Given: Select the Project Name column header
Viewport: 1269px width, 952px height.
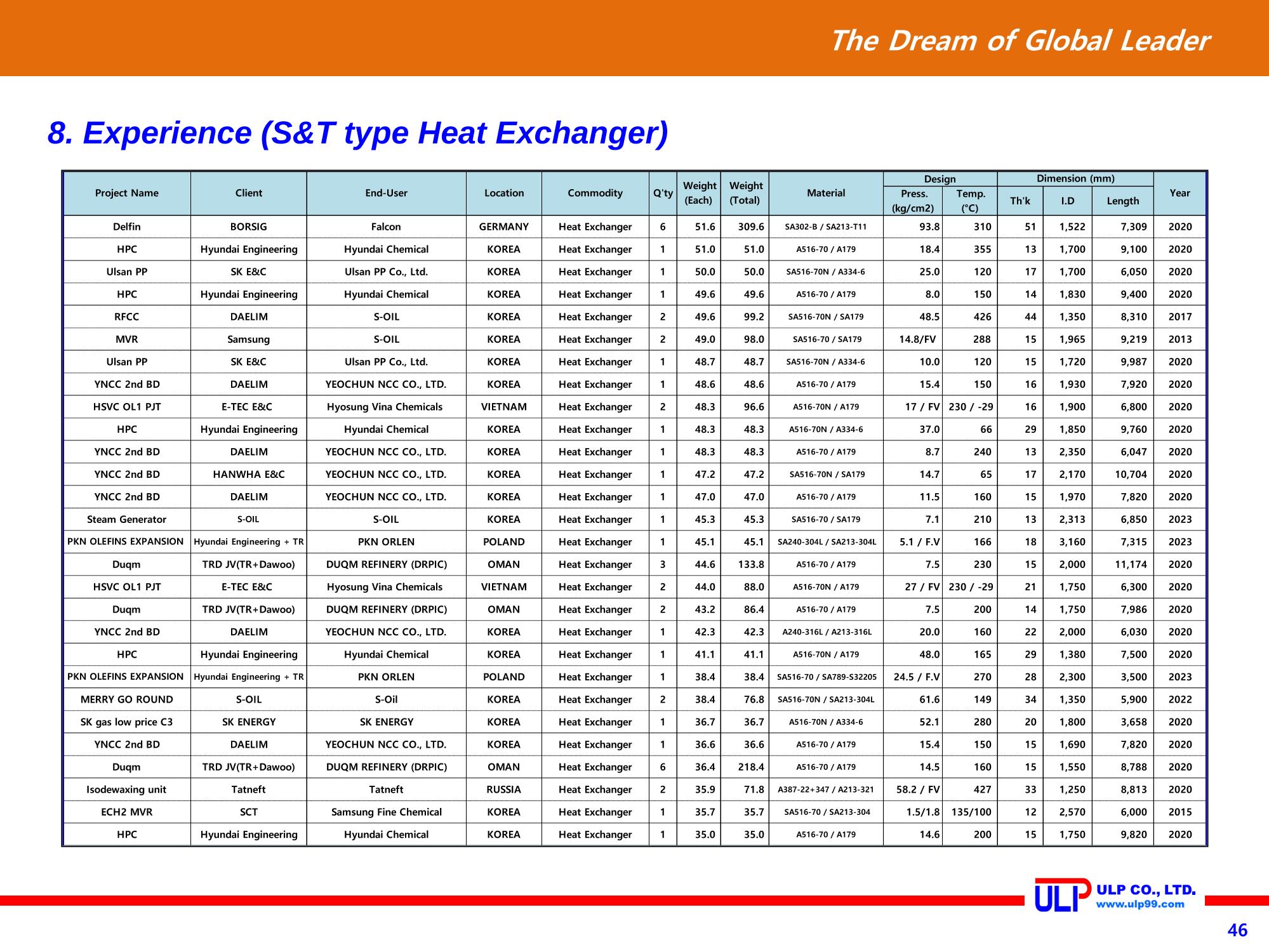Looking at the screenshot, I should coord(127,193).
